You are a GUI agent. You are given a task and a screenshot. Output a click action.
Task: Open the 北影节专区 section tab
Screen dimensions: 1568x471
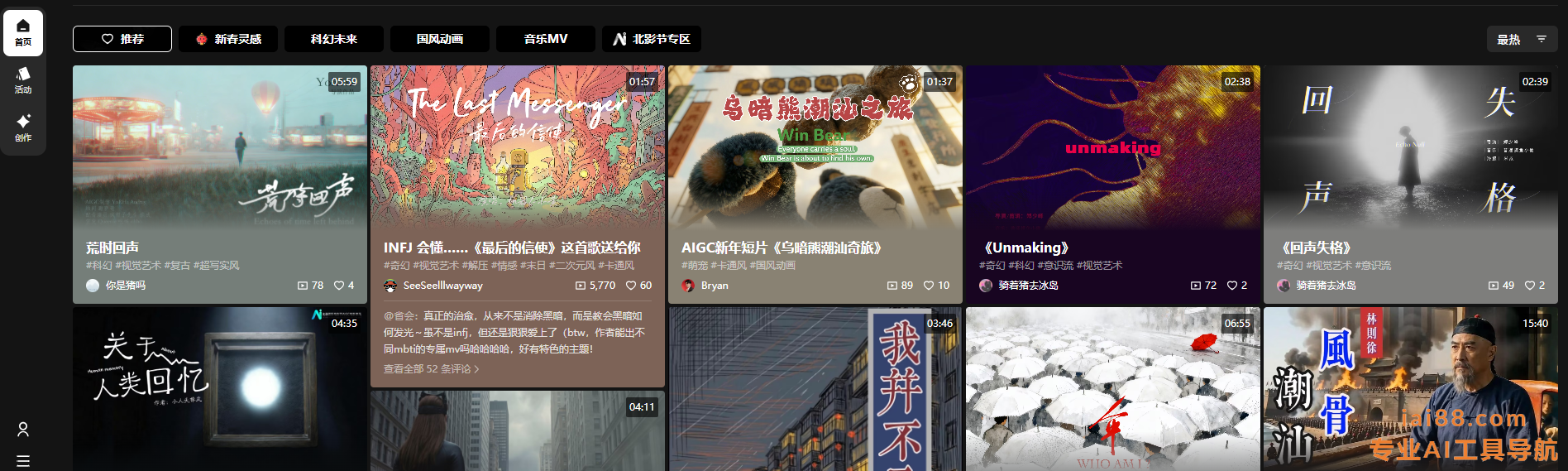tap(652, 39)
